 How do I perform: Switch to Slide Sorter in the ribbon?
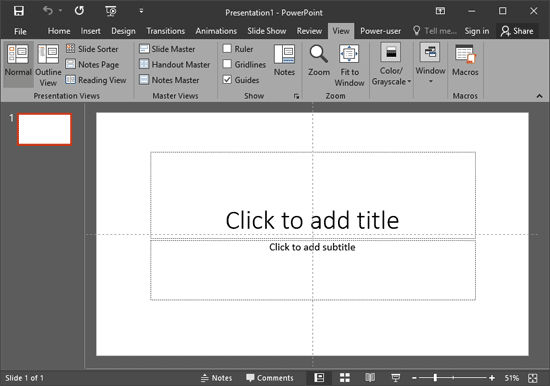92,49
